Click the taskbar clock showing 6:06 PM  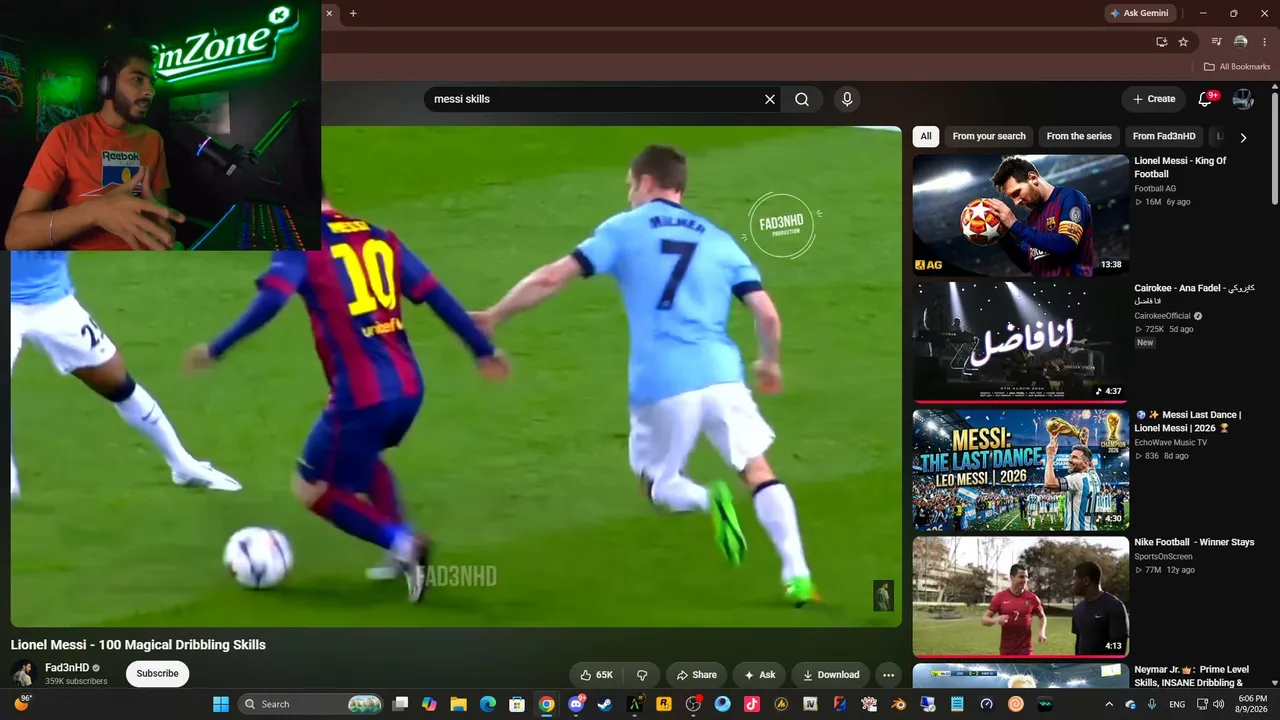point(1252,704)
